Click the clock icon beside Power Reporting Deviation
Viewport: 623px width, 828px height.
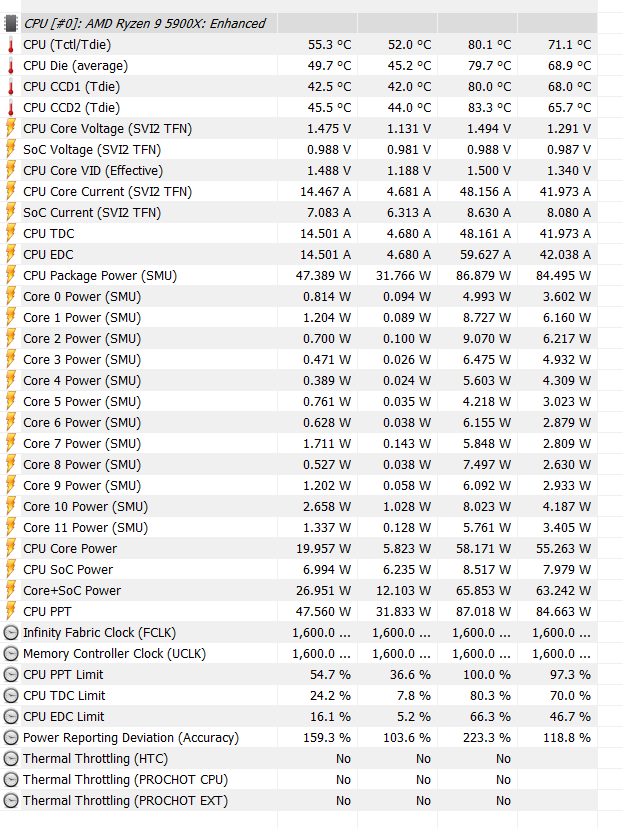pos(11,737)
